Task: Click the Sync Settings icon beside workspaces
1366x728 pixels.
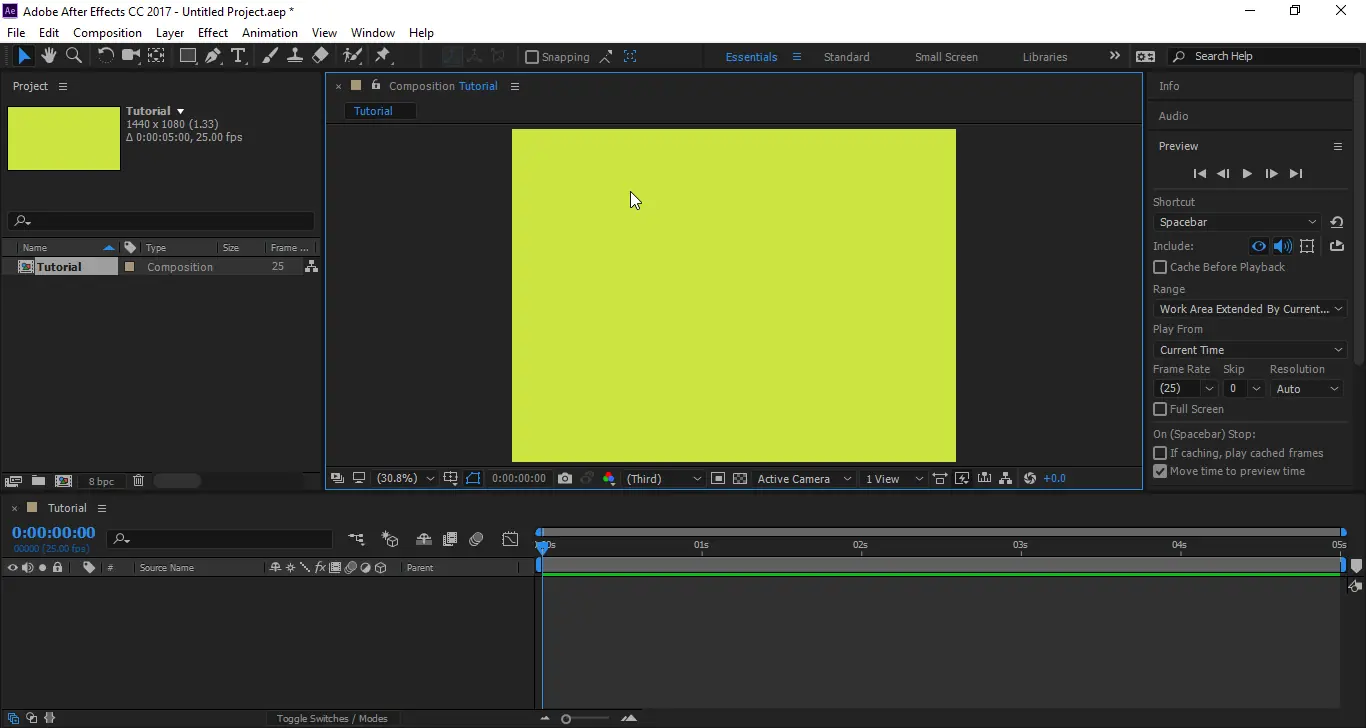Action: click(x=1145, y=57)
